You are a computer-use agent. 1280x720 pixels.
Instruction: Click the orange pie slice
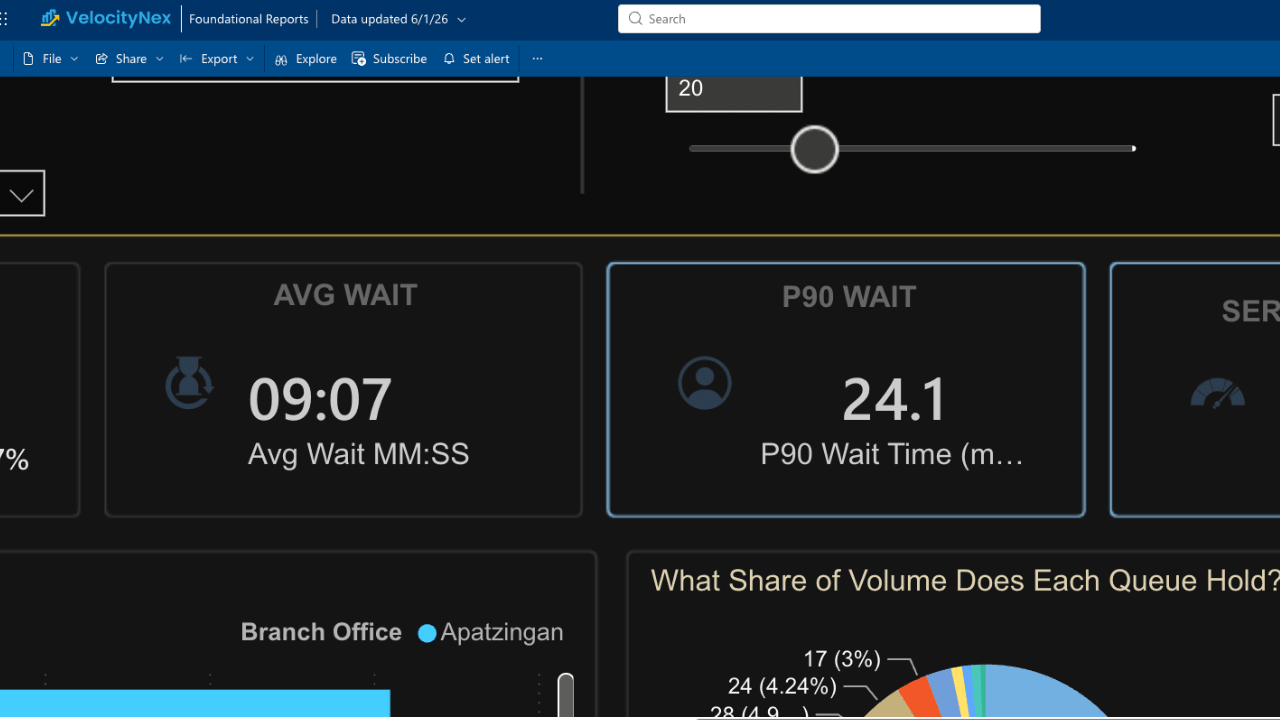coord(921,698)
